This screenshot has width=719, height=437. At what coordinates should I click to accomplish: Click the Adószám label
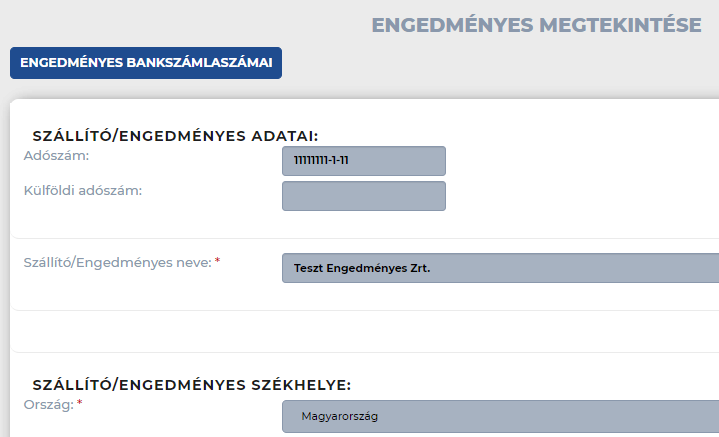[56, 156]
